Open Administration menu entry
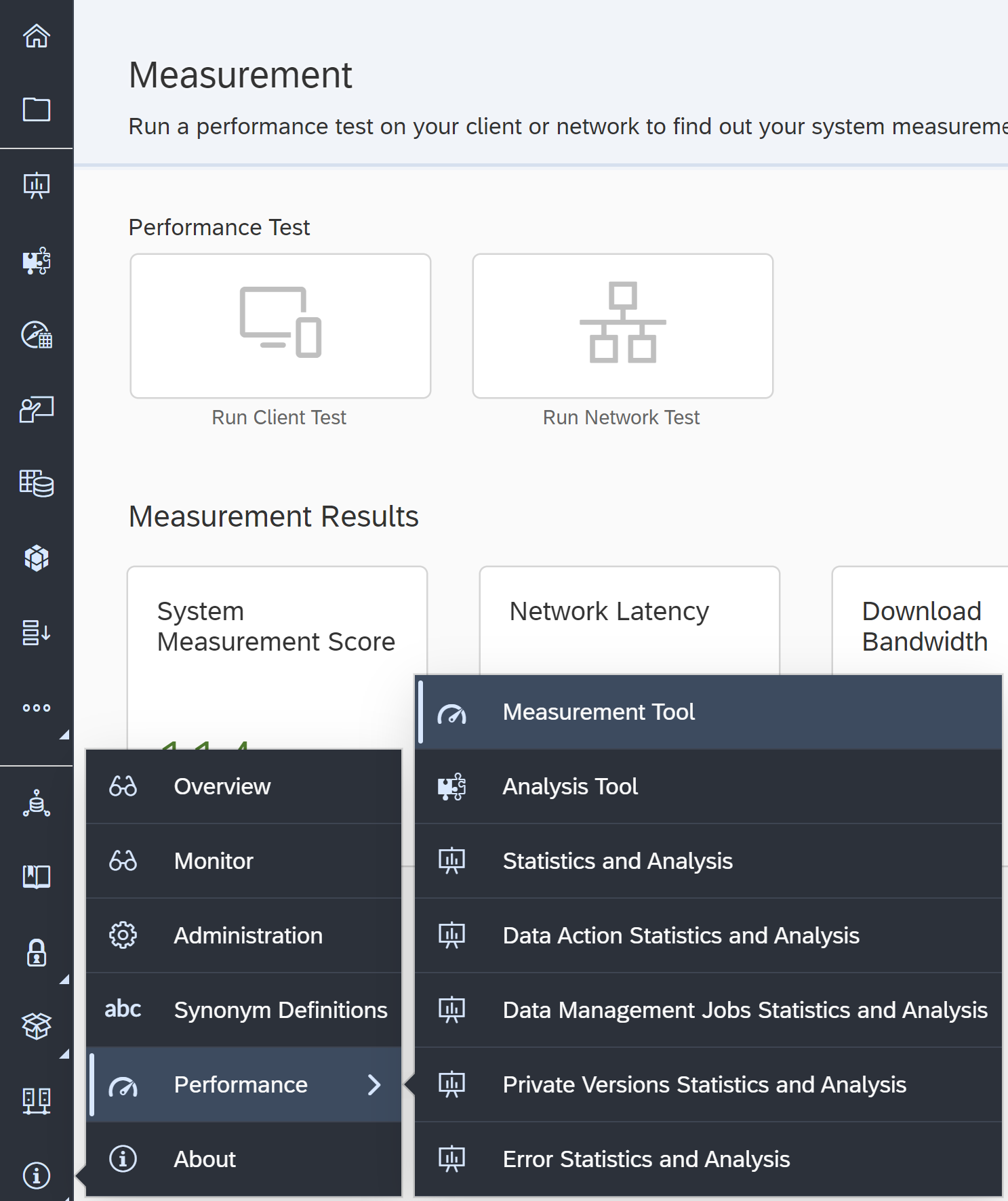Viewport: 1008px width, 1201px height. (244, 935)
